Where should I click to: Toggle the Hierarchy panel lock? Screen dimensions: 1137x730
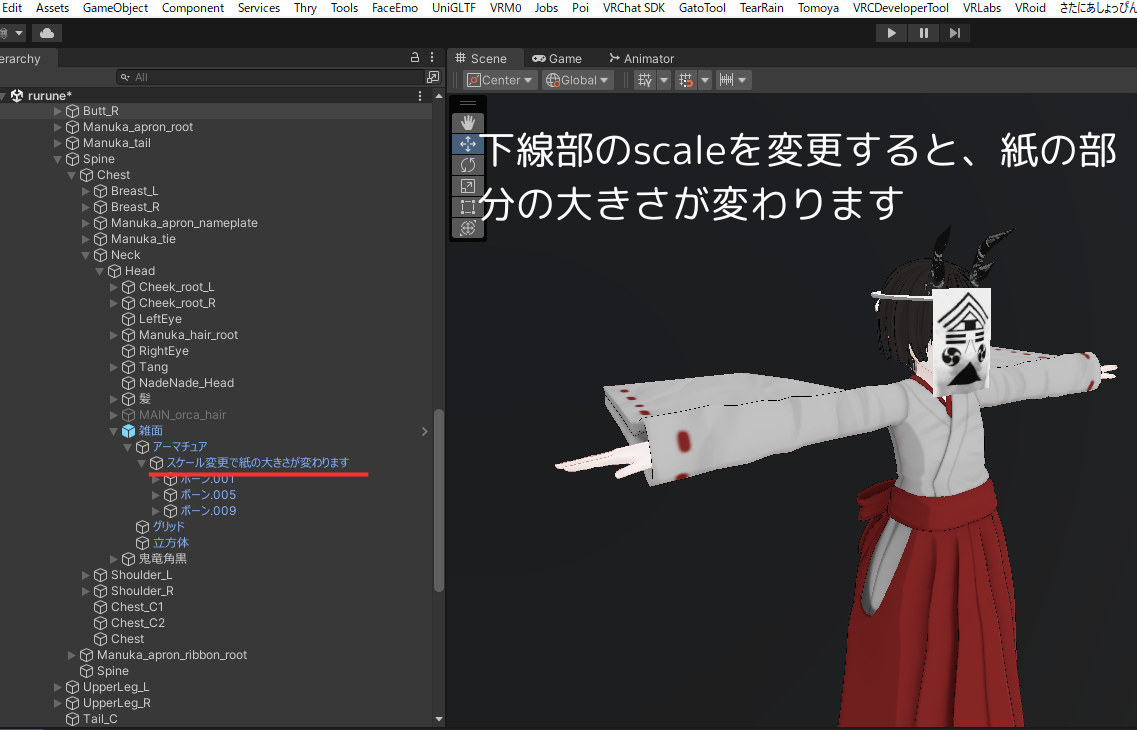[x=415, y=57]
